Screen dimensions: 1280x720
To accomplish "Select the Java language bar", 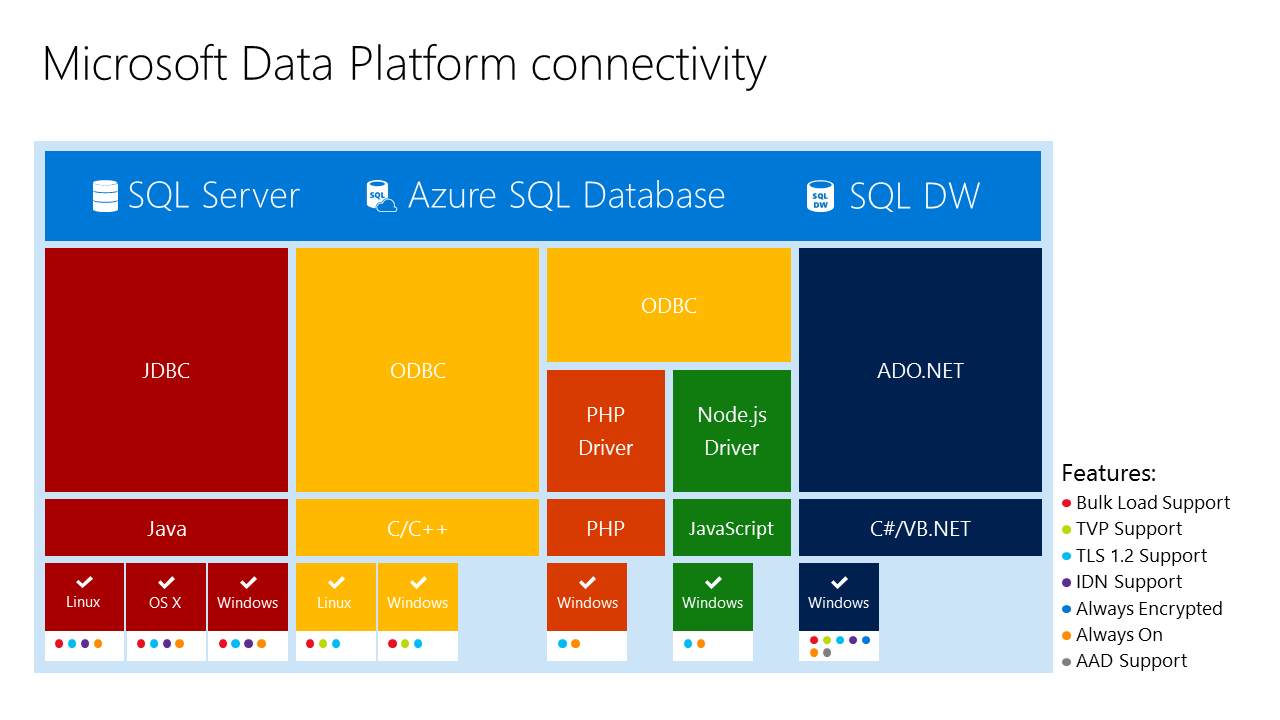I will point(166,528).
